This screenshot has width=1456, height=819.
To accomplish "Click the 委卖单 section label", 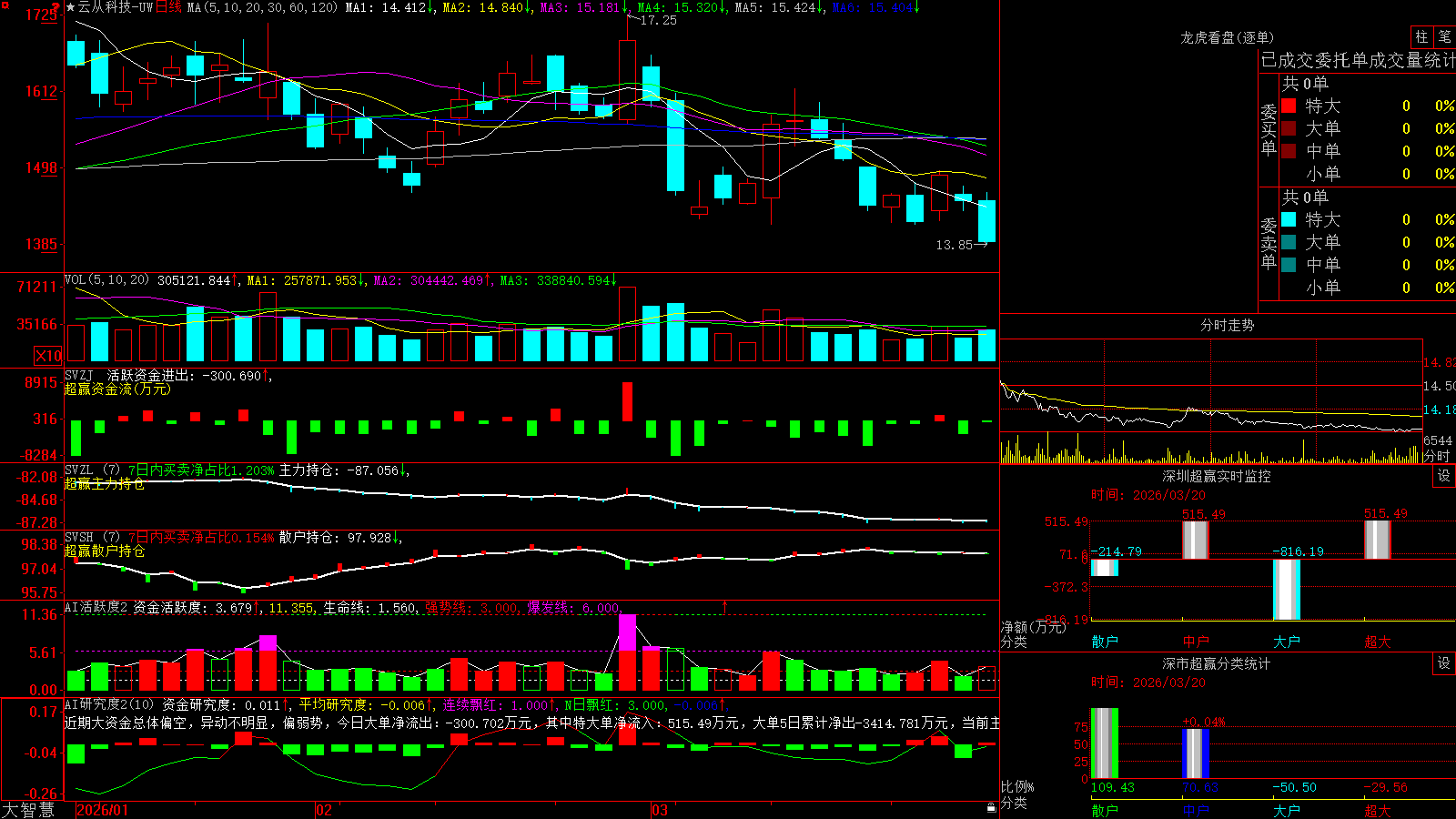I will click(1269, 243).
